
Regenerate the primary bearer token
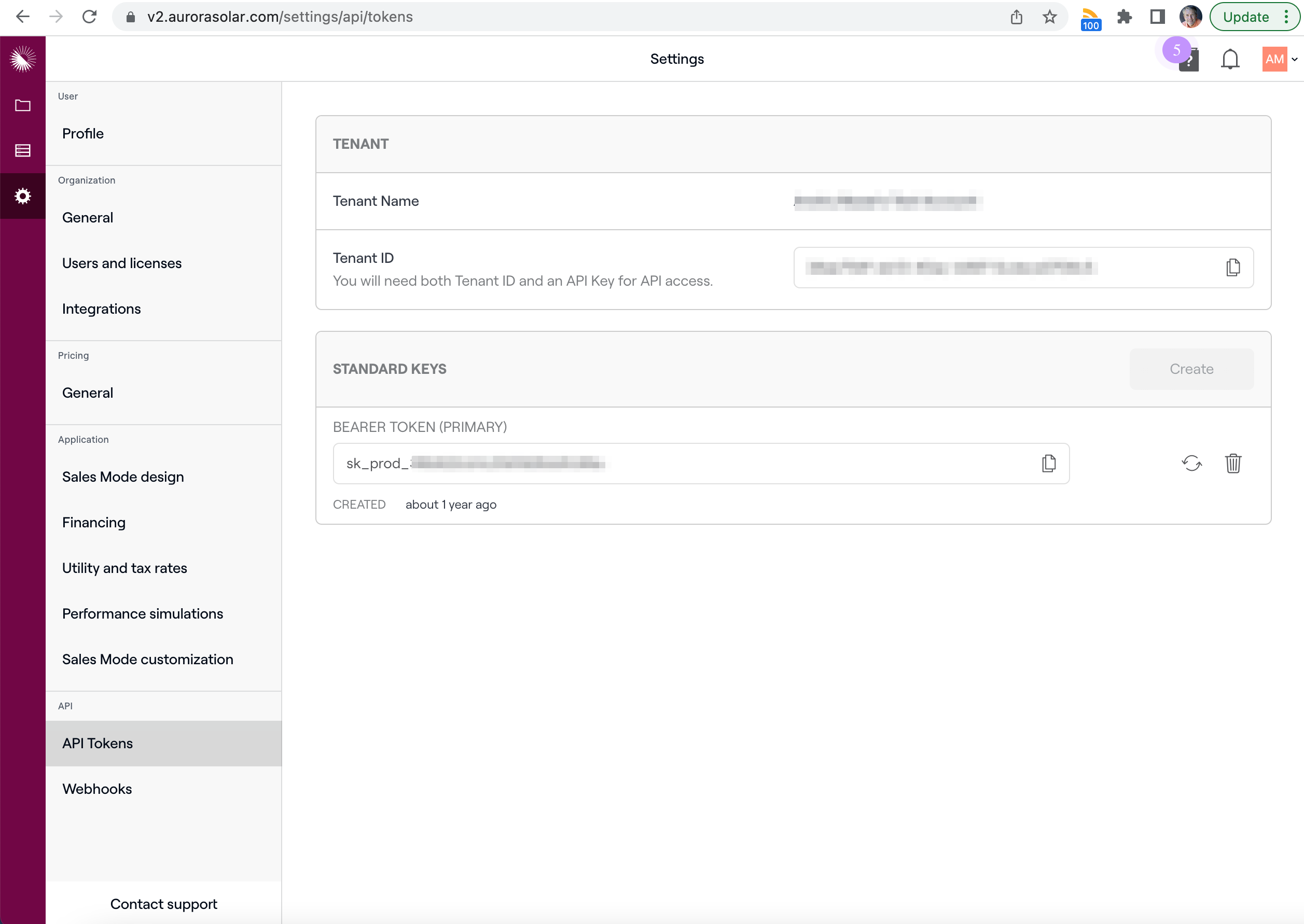pos(1191,463)
